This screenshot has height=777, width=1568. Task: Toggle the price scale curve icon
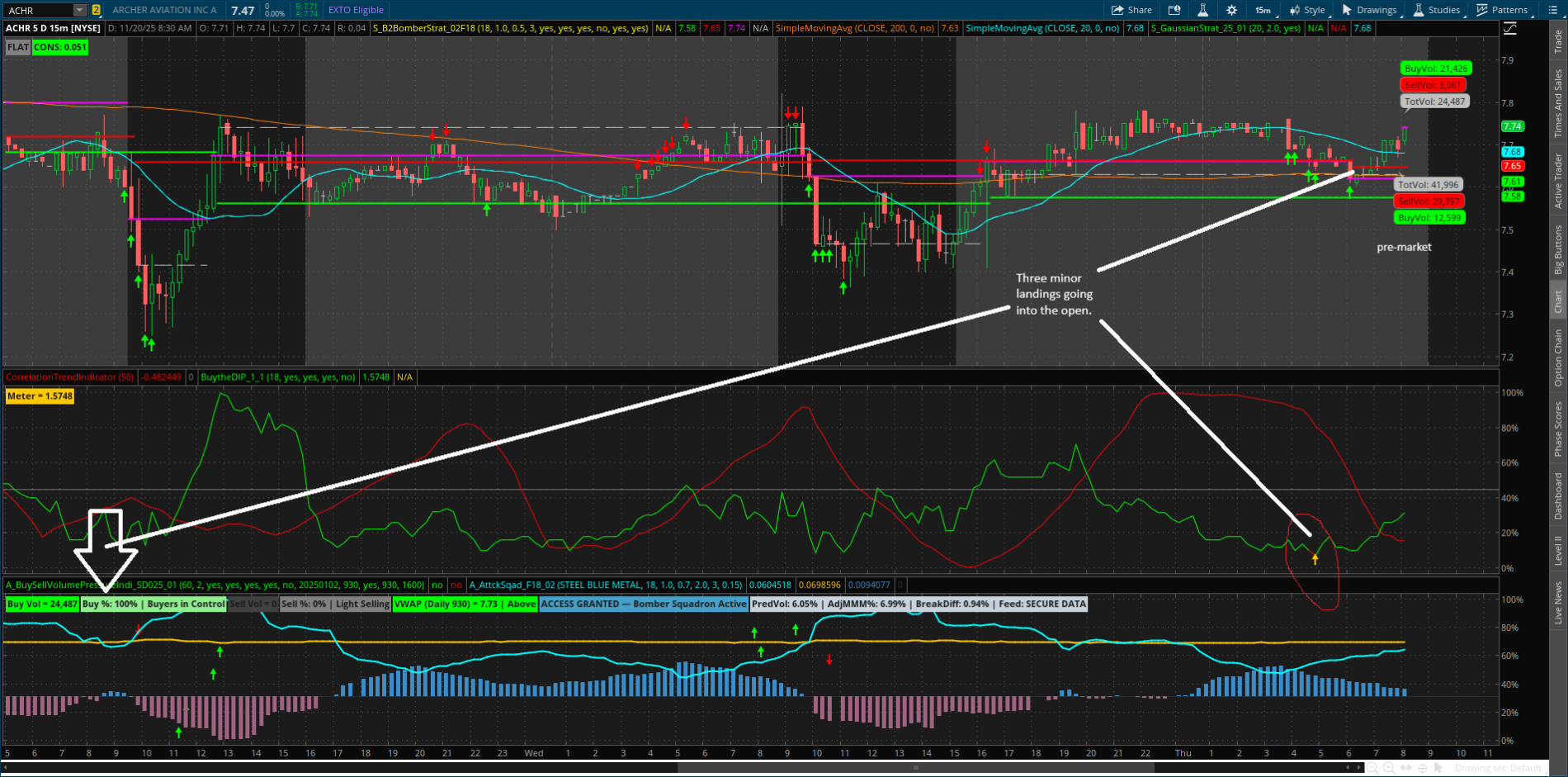click(1509, 28)
